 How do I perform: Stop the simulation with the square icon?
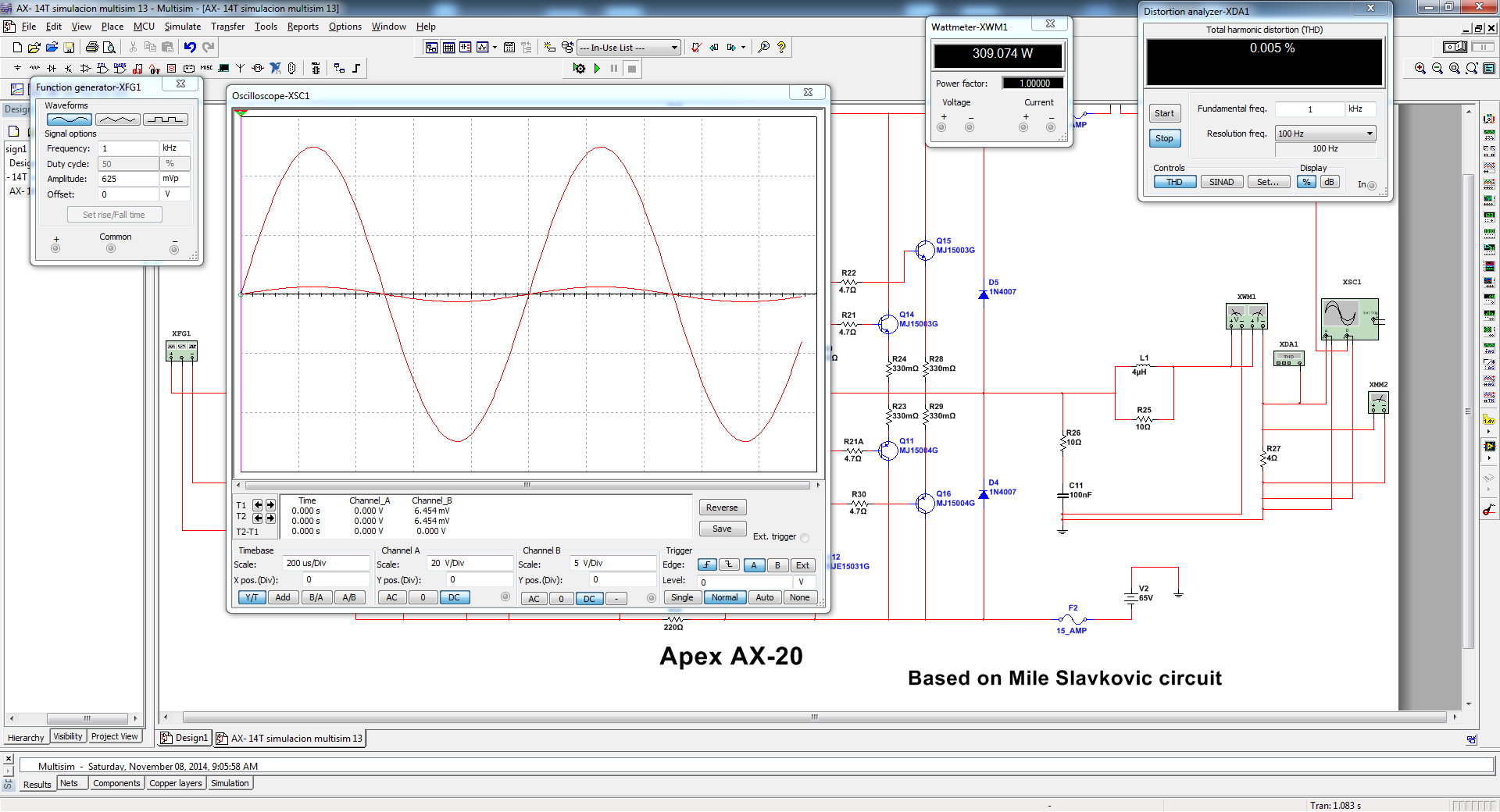(632, 69)
